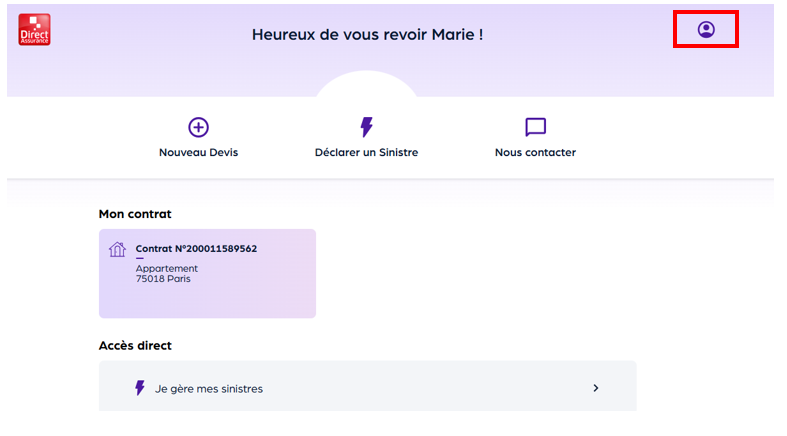The width and height of the screenshot is (787, 436).
Task: Click the Direct Assurance logo
Action: (34, 30)
